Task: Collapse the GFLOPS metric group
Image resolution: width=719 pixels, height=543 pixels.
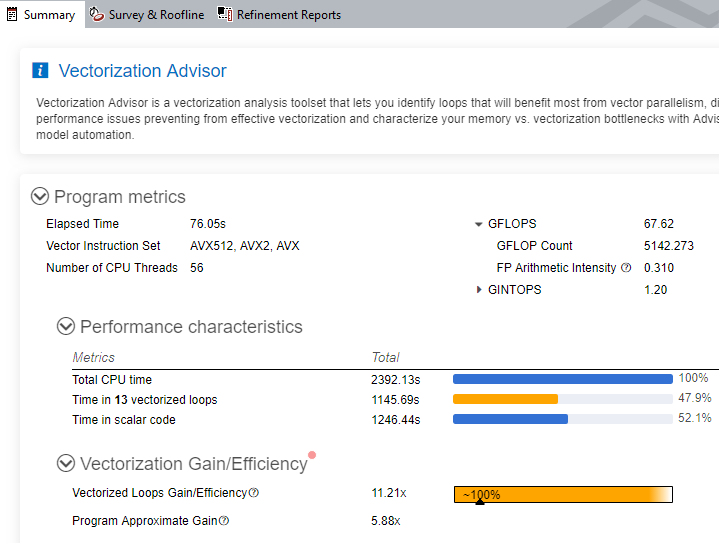Action: (x=479, y=224)
